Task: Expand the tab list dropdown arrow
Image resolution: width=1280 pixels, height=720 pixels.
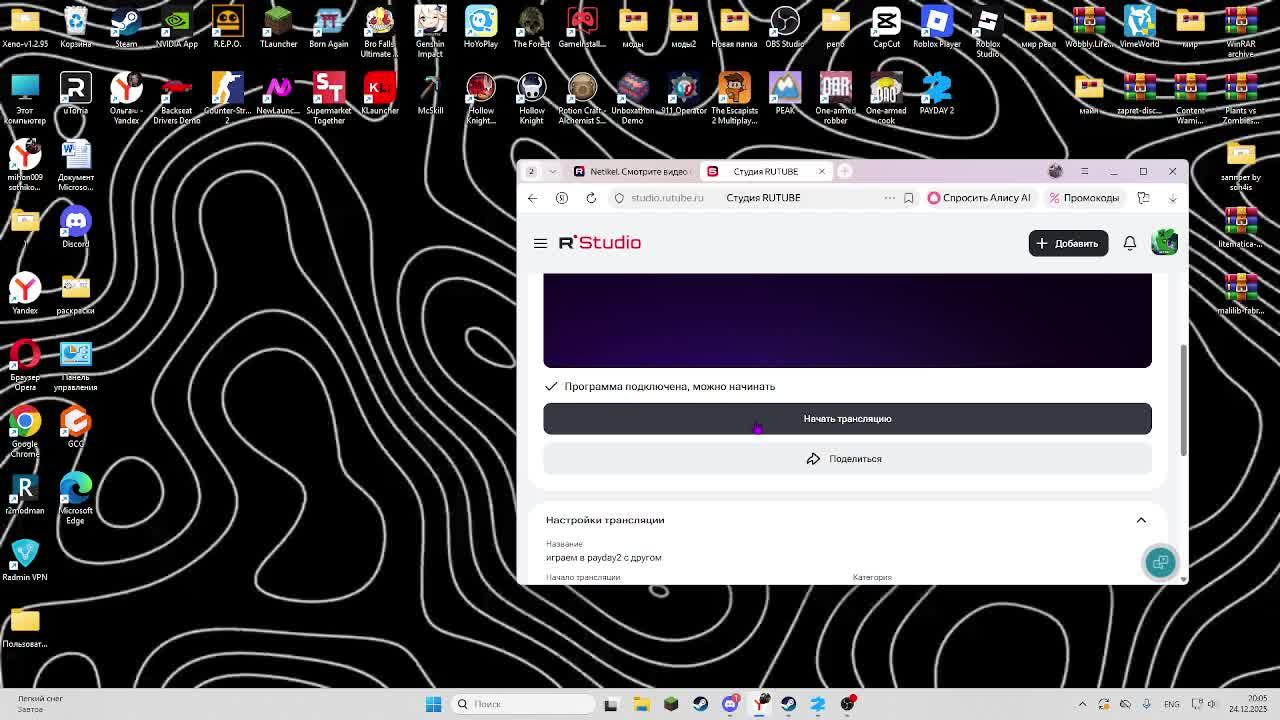Action: 552,171
